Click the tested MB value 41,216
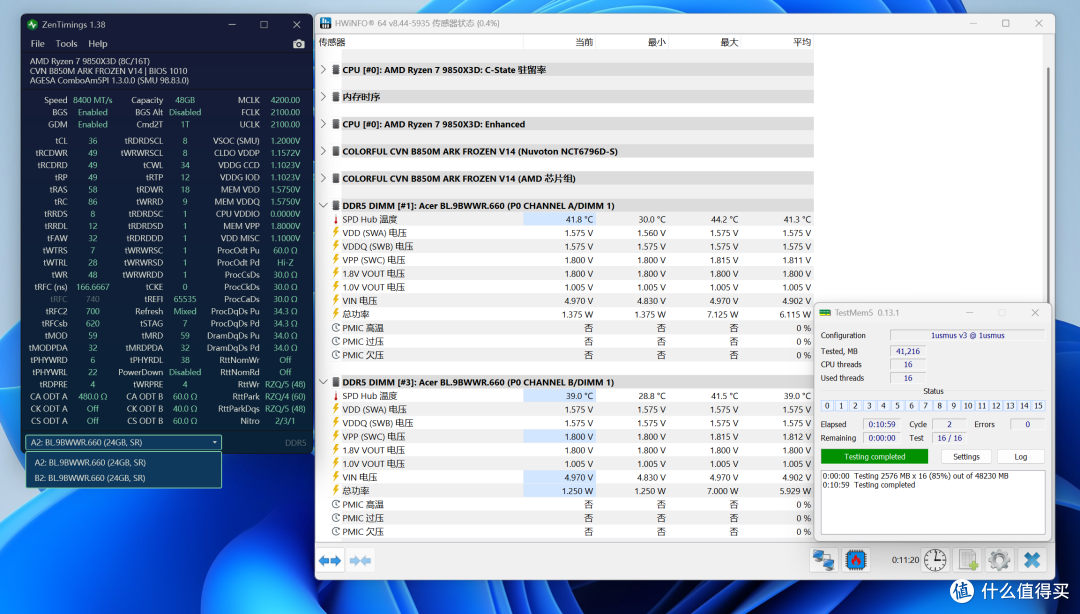Viewport: 1080px width, 614px height. pyautogui.click(x=907, y=351)
